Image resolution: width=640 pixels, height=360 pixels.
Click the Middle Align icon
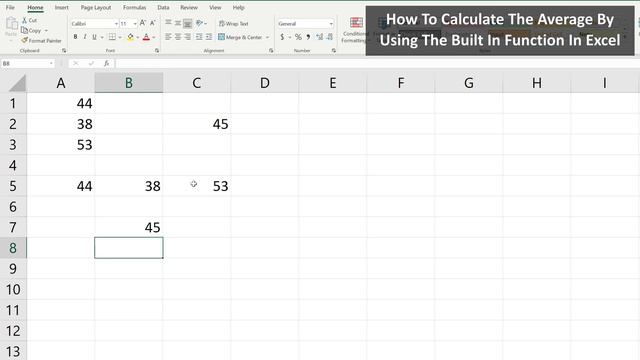[x=178, y=23]
